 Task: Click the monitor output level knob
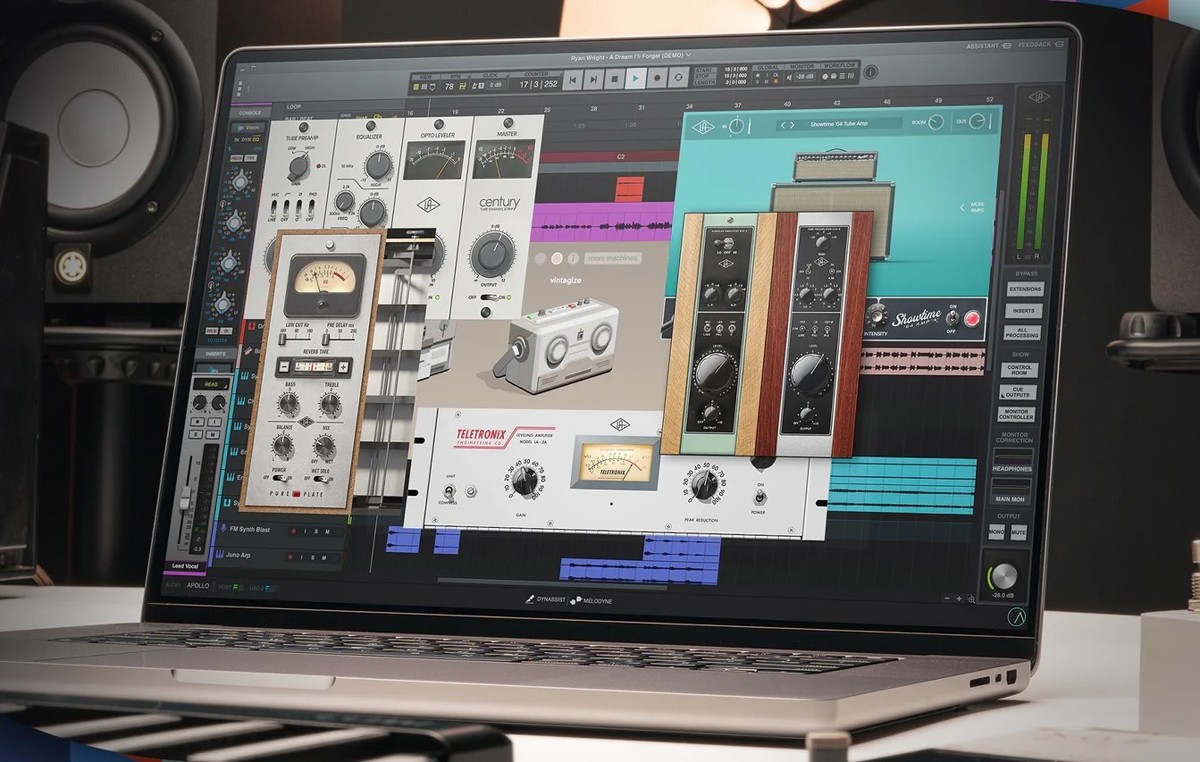point(1005,575)
